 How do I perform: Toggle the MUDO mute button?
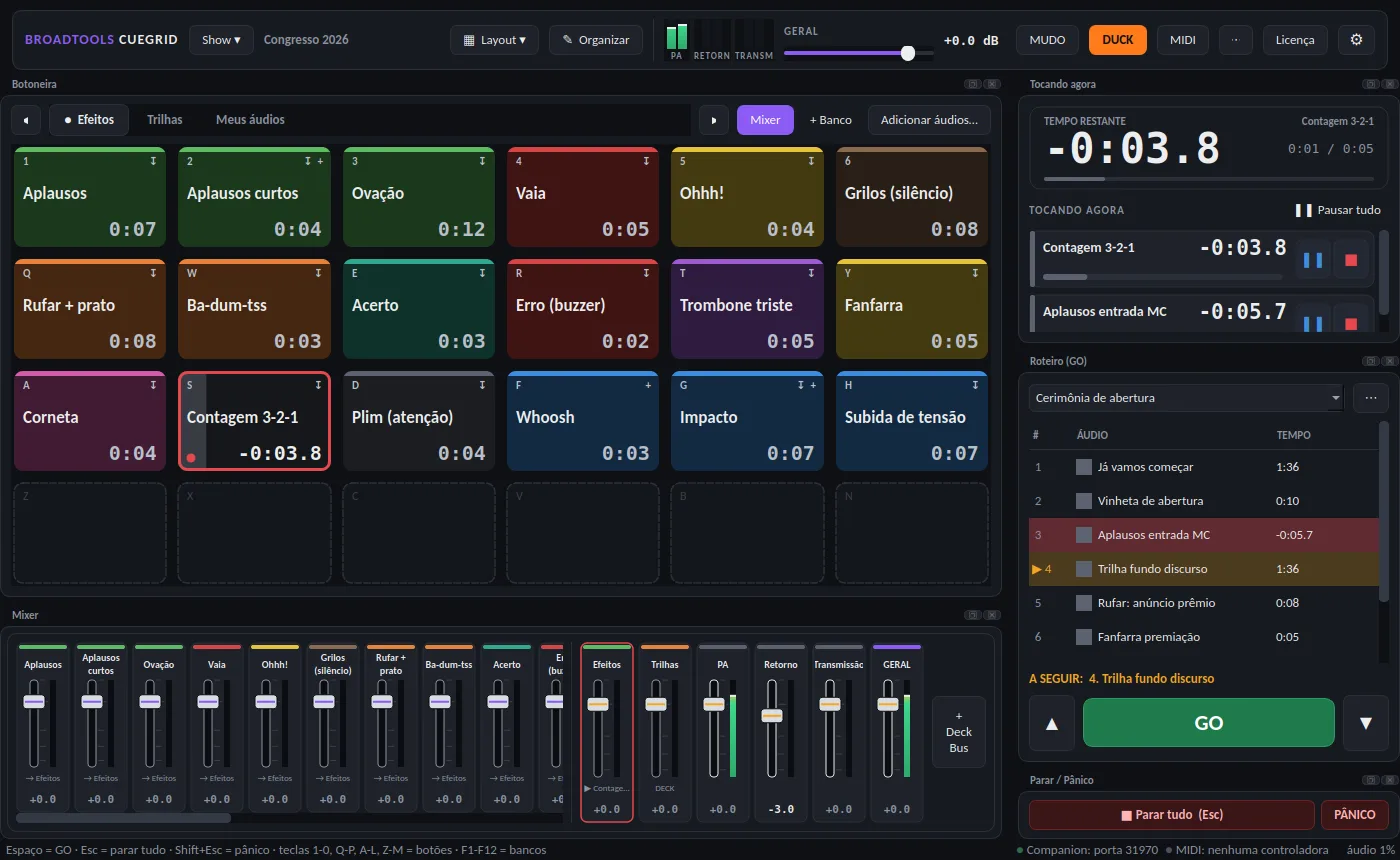pos(1047,40)
